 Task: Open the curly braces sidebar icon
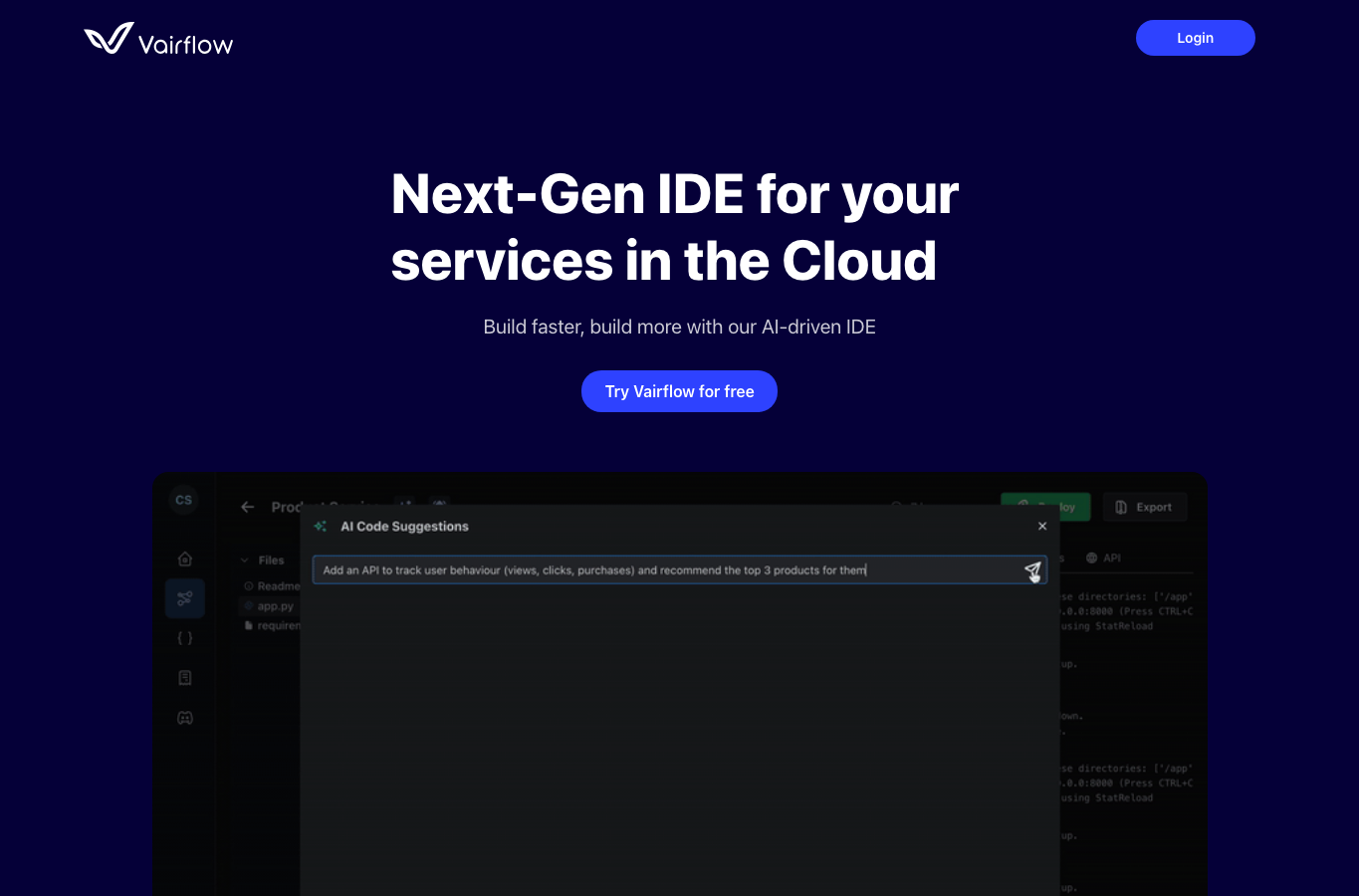185,638
